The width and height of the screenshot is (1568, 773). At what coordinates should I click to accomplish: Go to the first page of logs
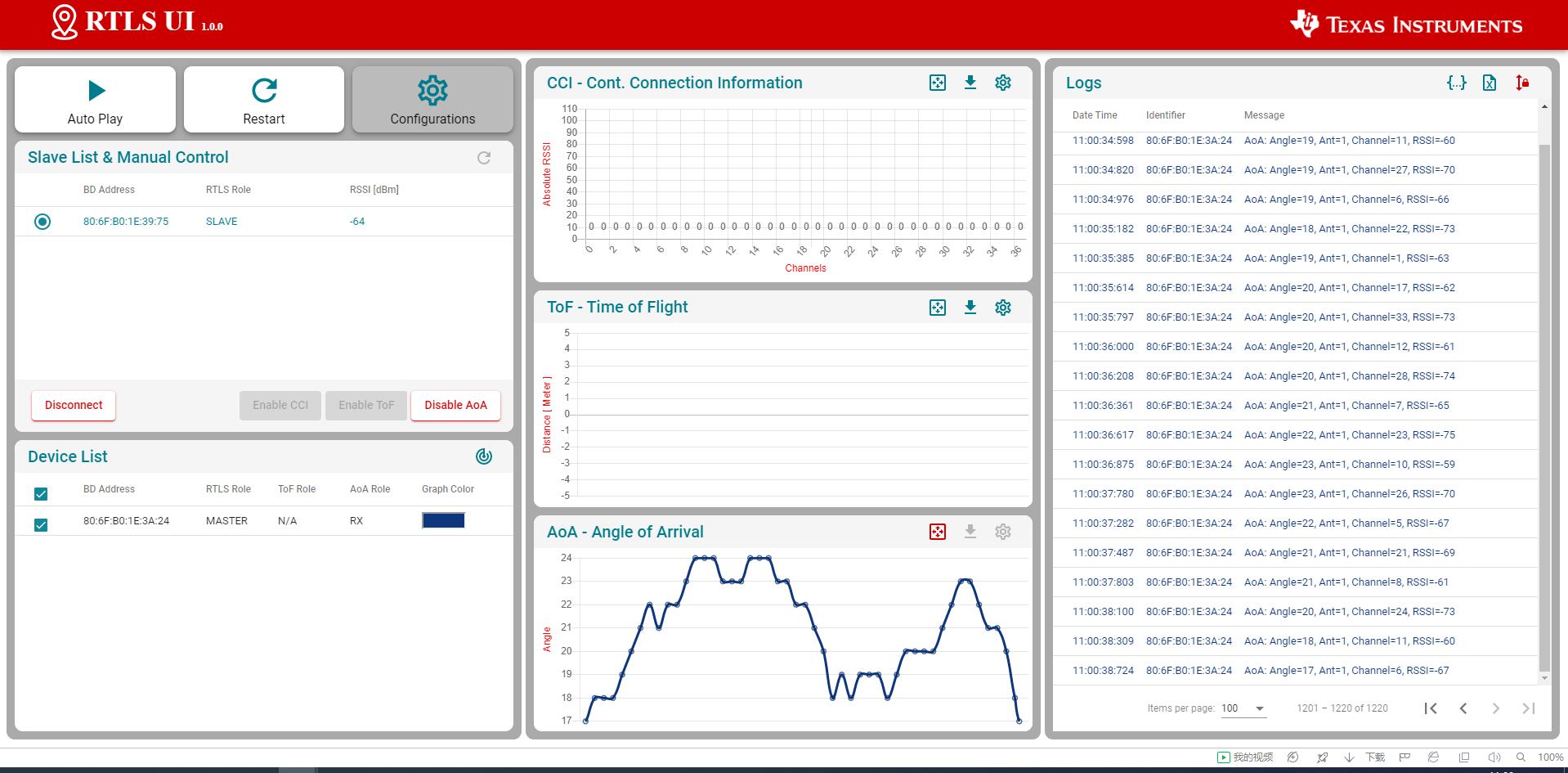click(1431, 708)
